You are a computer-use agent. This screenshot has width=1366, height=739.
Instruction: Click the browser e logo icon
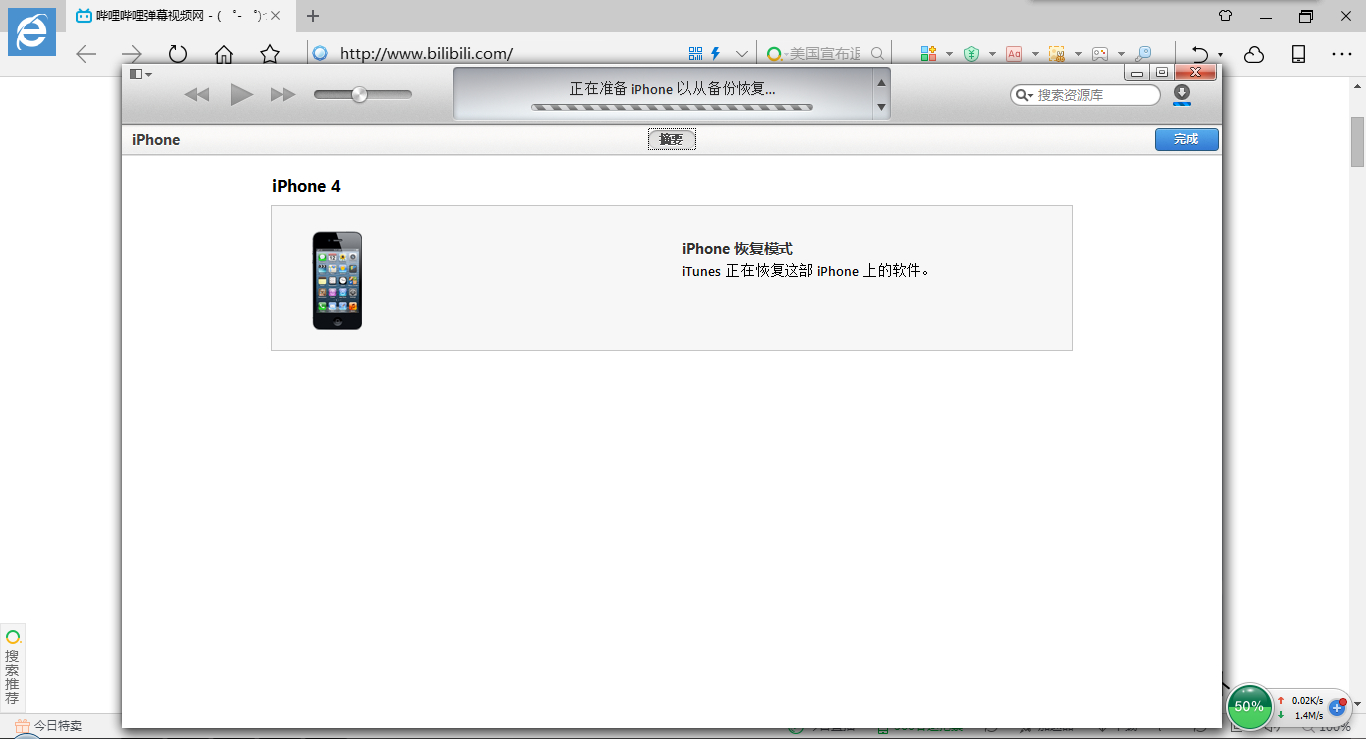32,32
